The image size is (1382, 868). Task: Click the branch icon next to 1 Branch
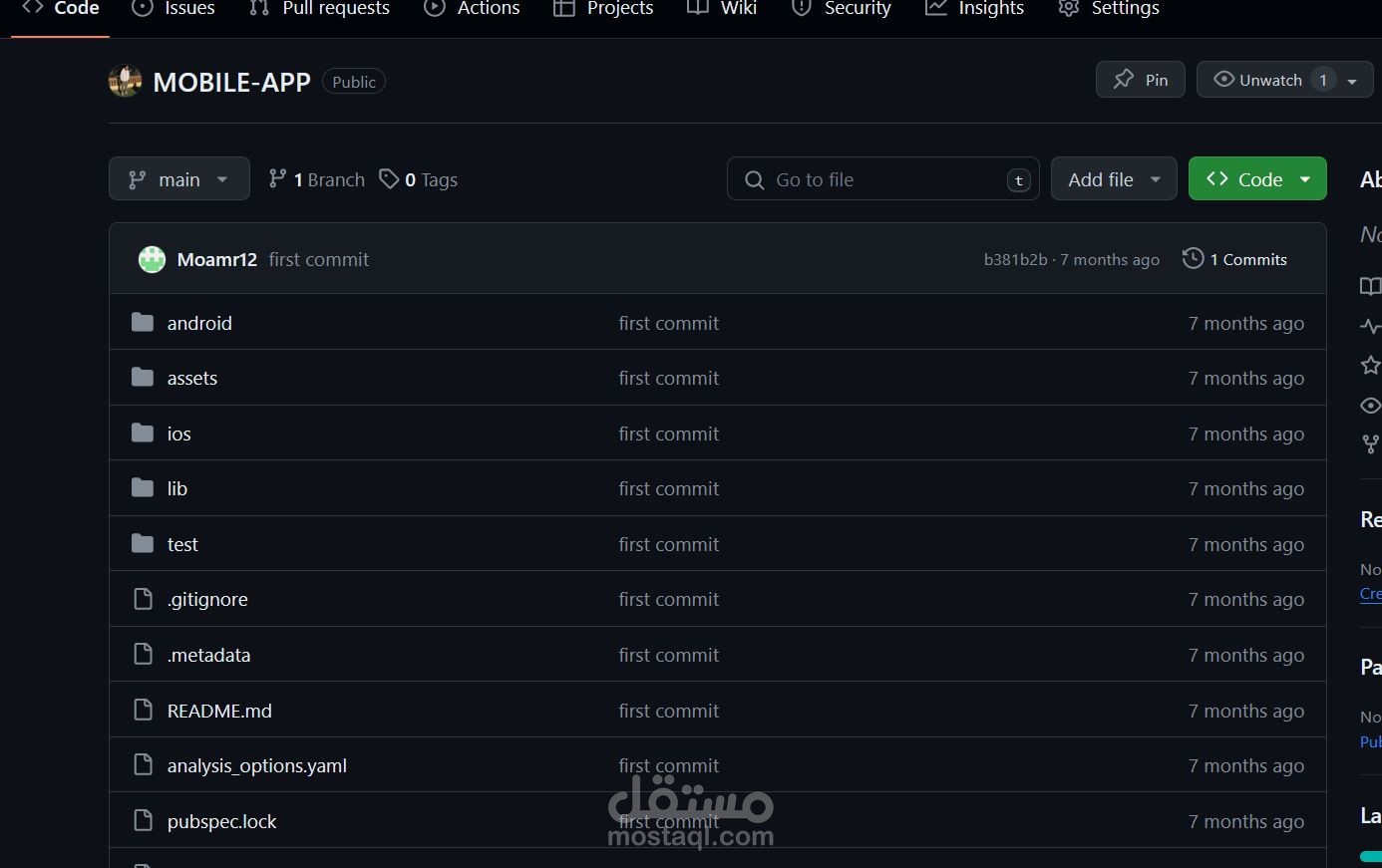tap(276, 178)
